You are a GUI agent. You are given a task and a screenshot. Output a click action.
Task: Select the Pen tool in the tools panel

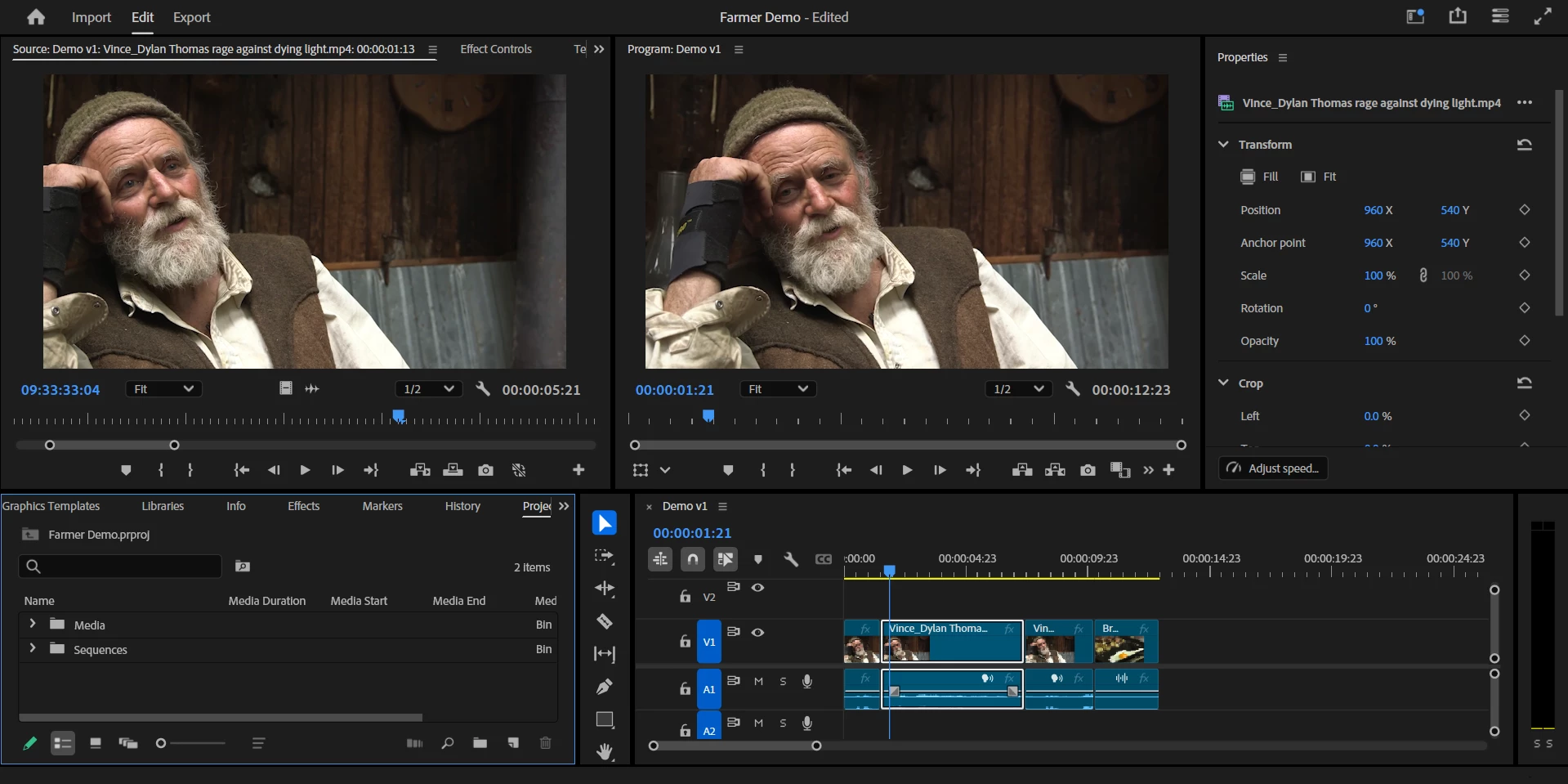coord(605,687)
